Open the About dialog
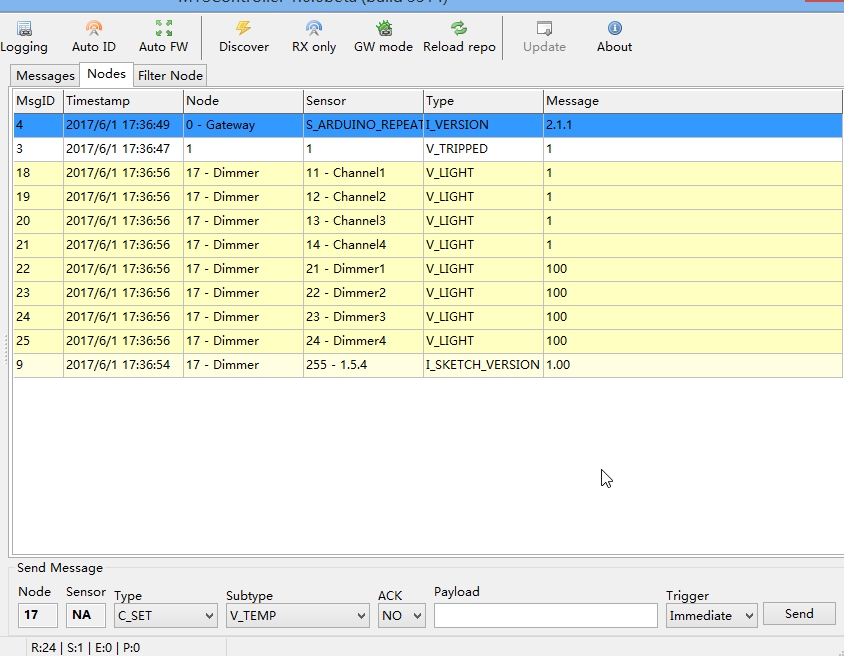 click(x=614, y=36)
